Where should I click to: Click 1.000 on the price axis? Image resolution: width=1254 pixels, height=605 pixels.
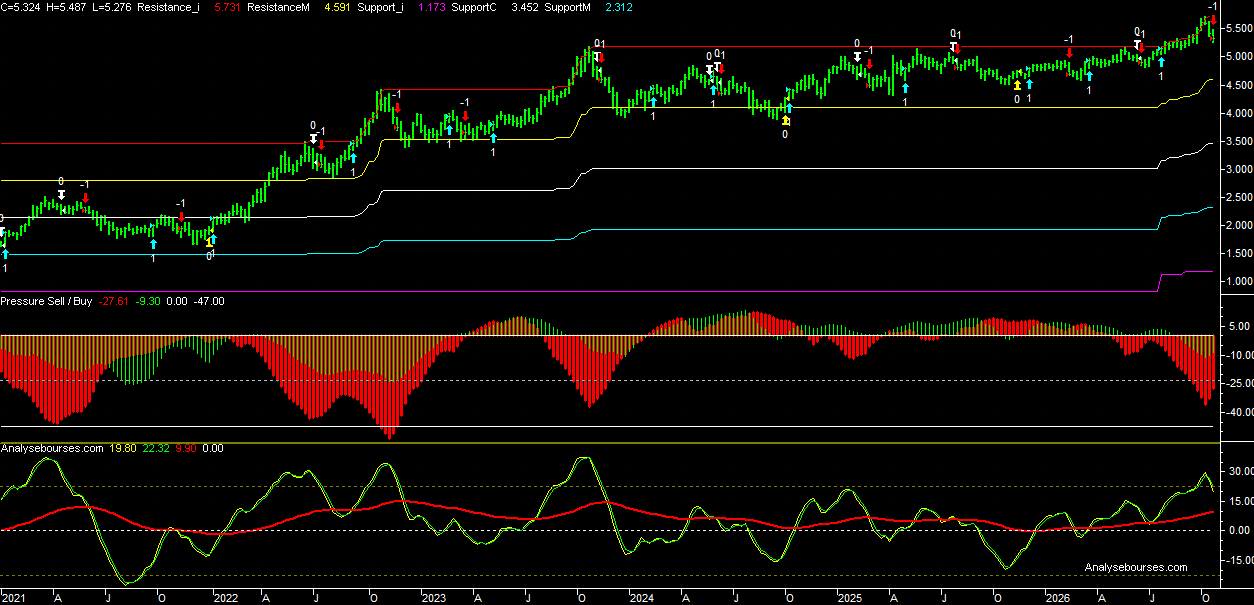coord(1238,282)
